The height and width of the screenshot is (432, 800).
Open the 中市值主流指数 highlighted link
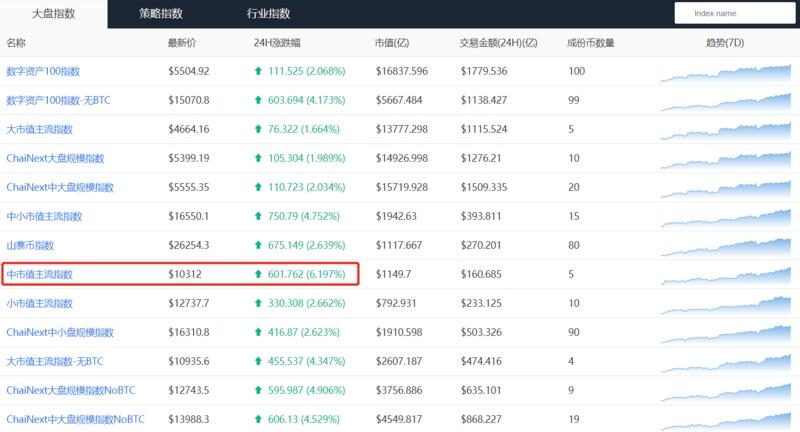40,274
